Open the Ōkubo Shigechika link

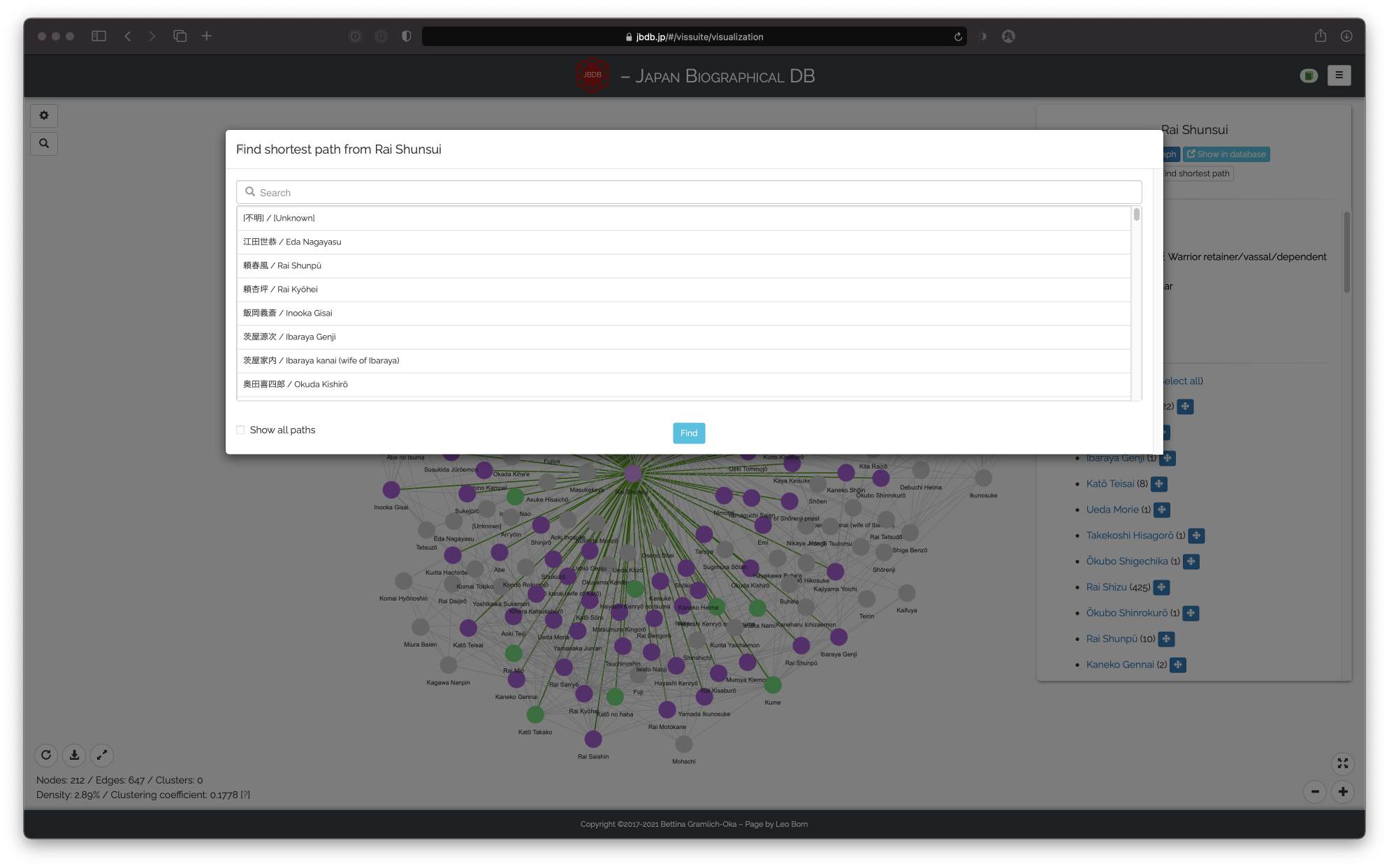[1126, 561]
